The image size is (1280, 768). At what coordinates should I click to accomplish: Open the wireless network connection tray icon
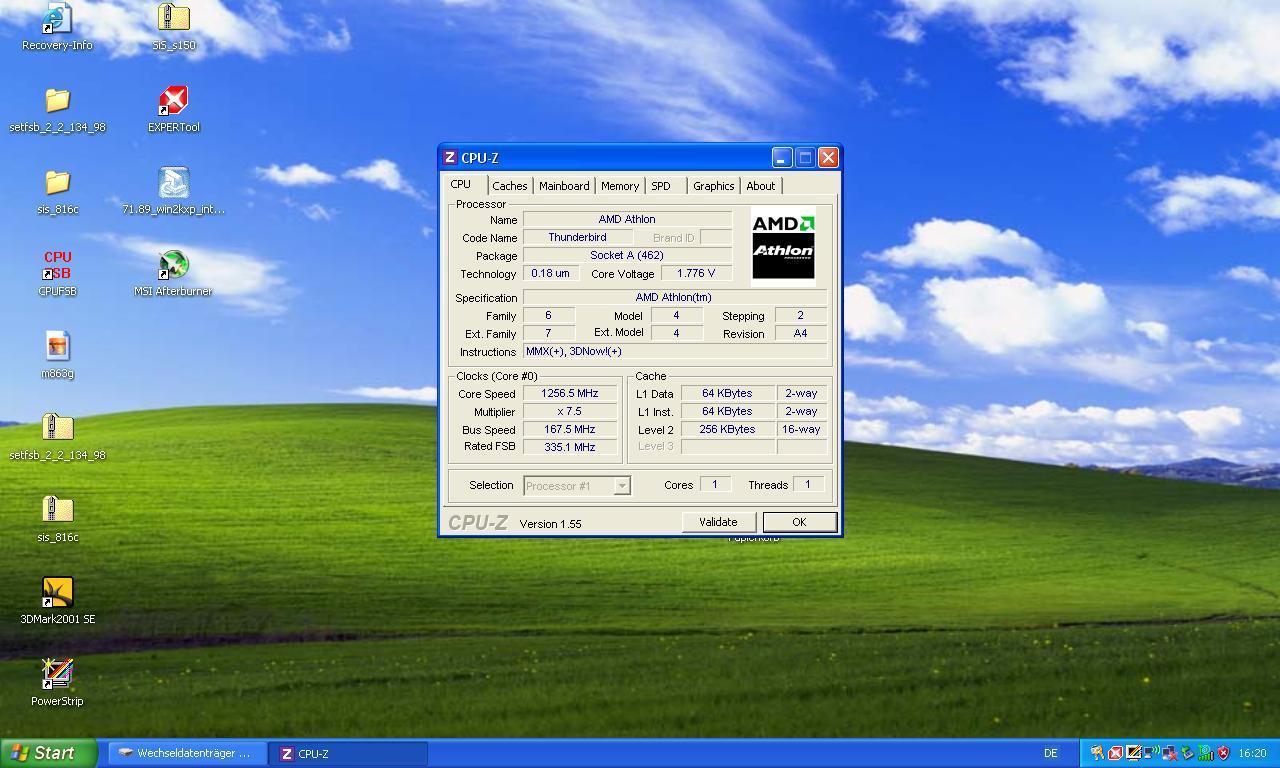1151,753
